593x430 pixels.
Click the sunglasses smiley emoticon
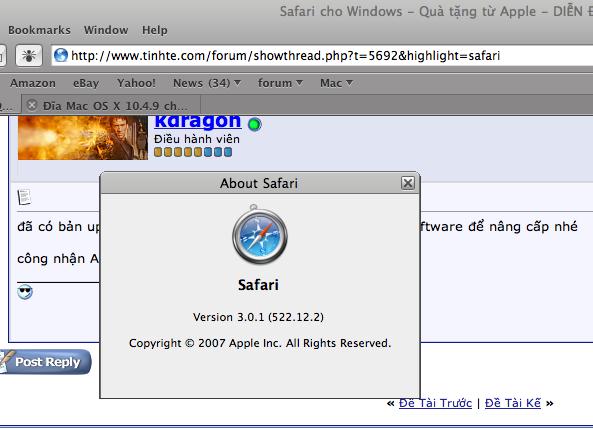coord(25,292)
